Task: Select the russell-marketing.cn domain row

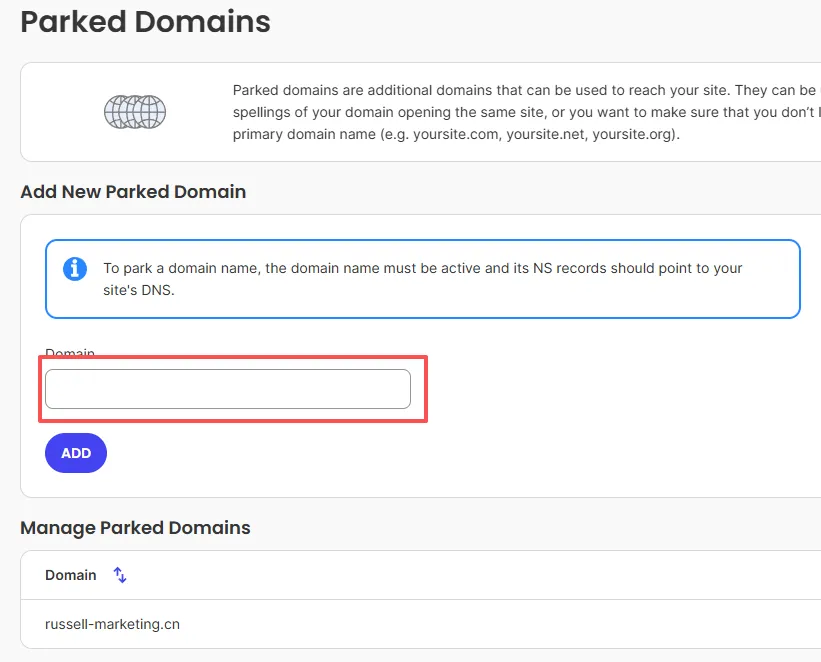Action: click(x=113, y=624)
